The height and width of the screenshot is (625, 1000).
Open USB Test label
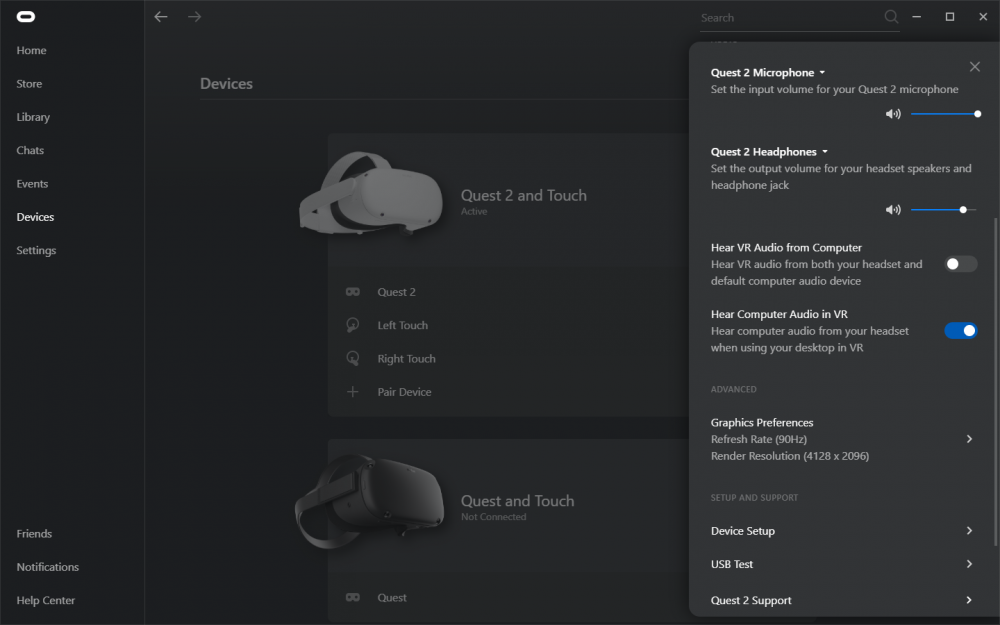coord(732,564)
